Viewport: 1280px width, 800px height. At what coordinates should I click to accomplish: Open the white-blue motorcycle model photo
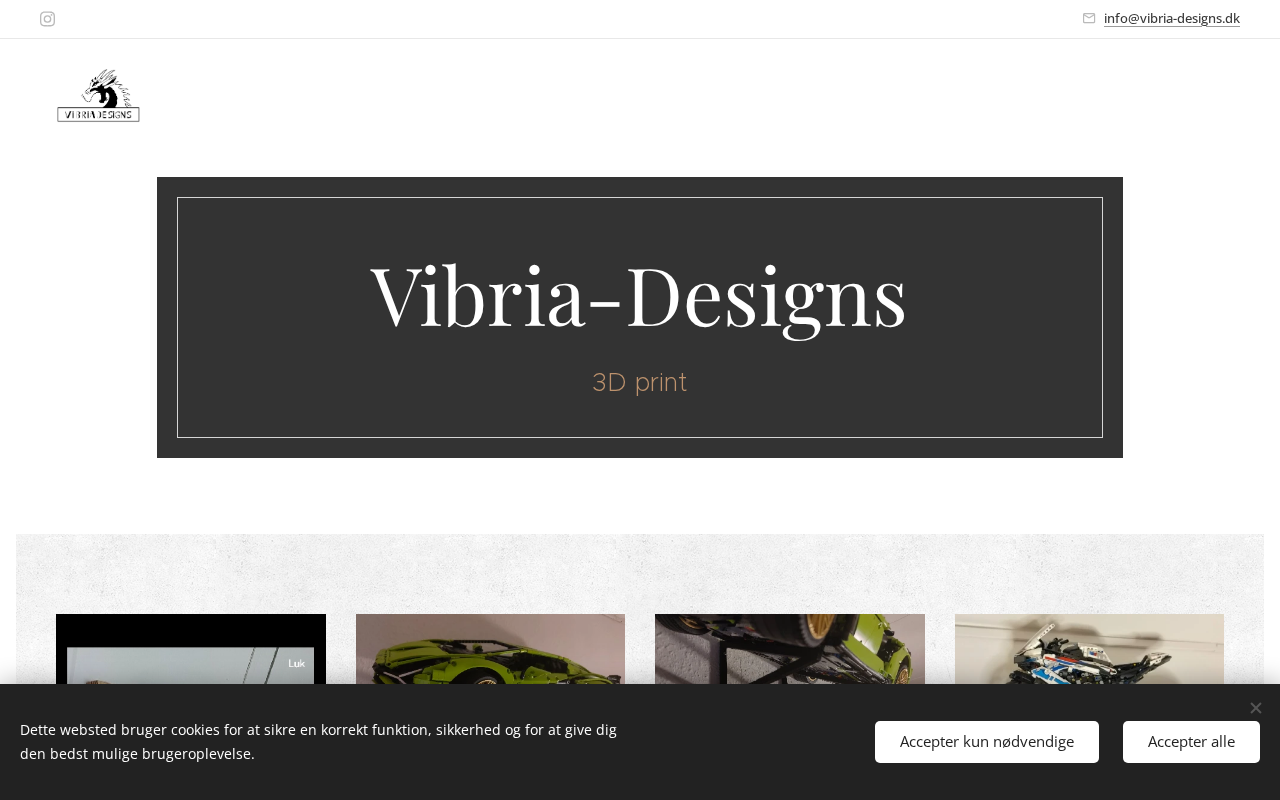pyautogui.click(x=1089, y=649)
